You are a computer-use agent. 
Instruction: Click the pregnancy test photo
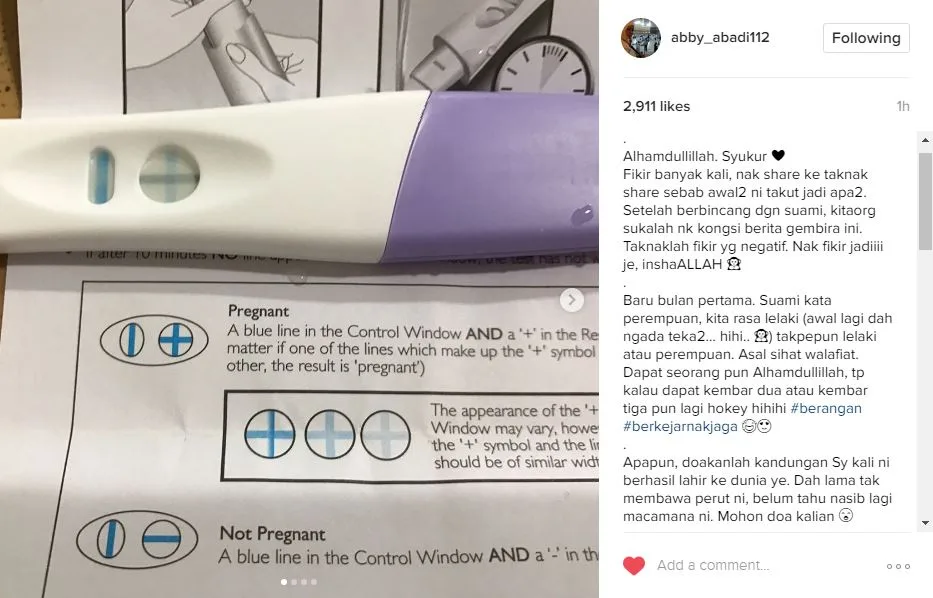pos(299,299)
